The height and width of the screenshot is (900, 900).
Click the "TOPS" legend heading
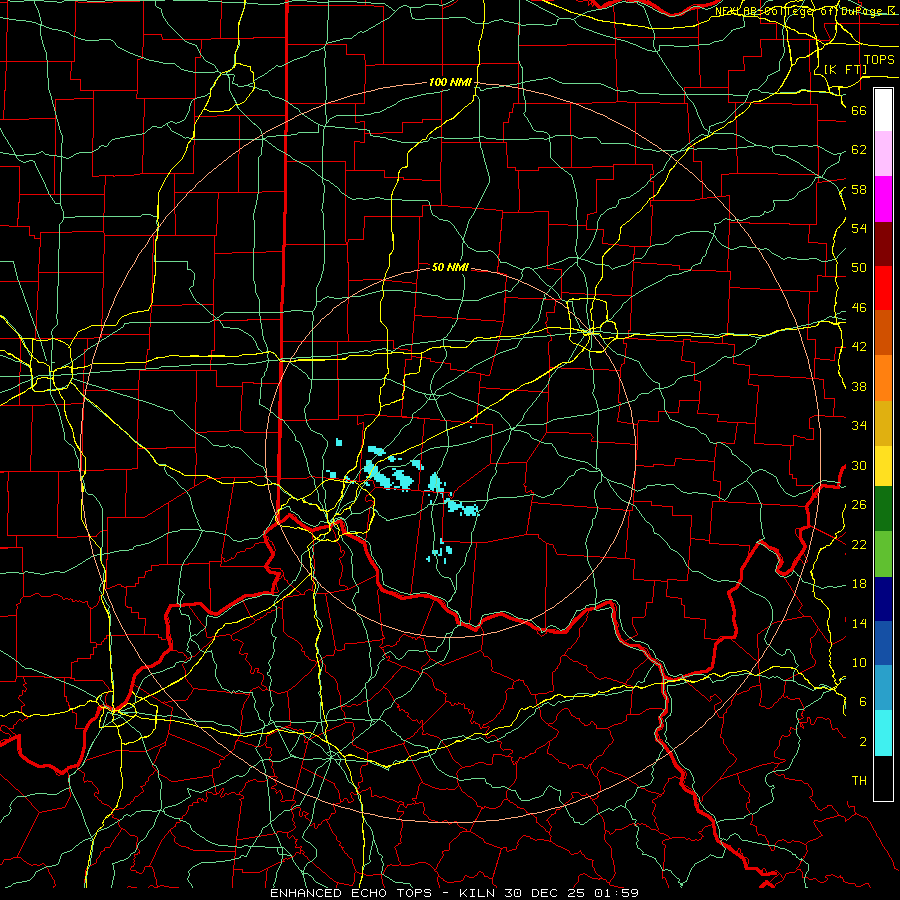[x=879, y=60]
